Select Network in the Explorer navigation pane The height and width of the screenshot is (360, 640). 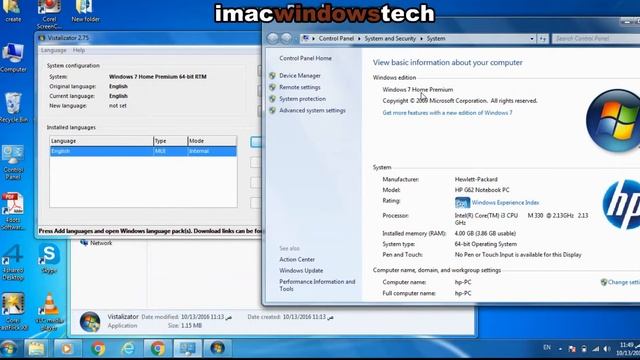click(101, 243)
